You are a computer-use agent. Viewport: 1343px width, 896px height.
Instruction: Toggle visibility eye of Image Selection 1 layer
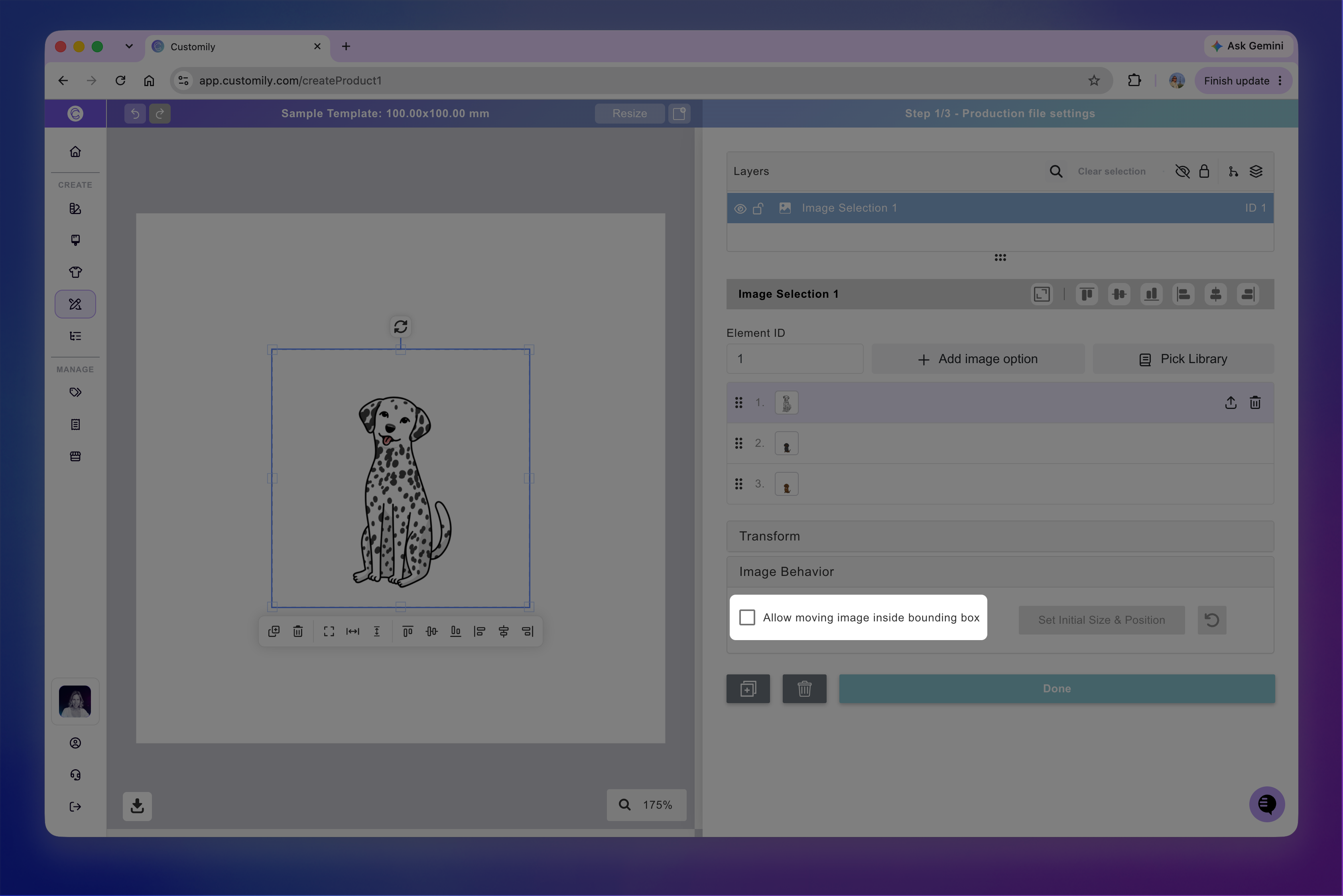tap(740, 208)
